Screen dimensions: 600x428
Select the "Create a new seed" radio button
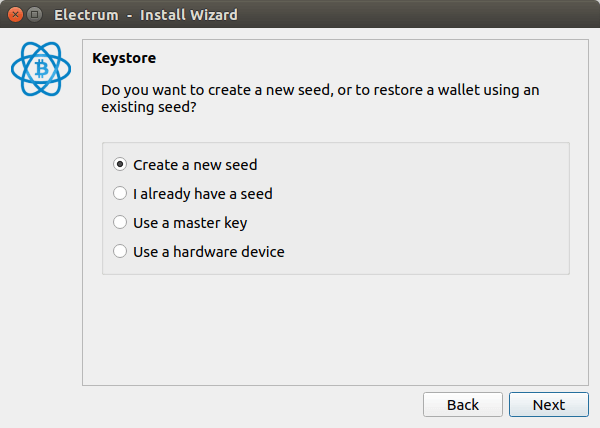point(121,165)
